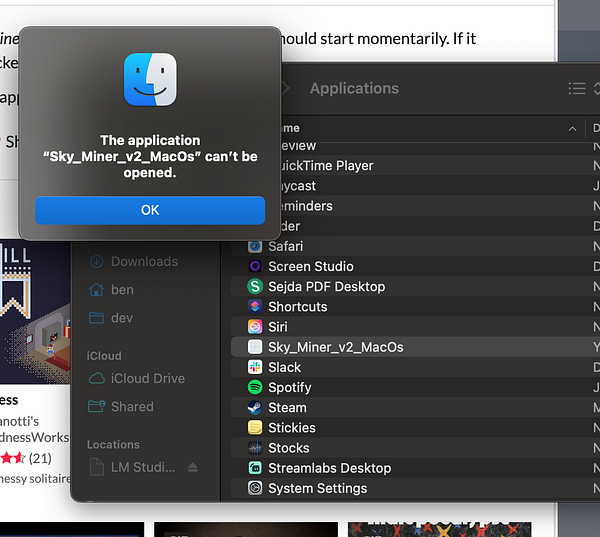Click the Applications window title
This screenshot has height=537, width=600.
[354, 88]
